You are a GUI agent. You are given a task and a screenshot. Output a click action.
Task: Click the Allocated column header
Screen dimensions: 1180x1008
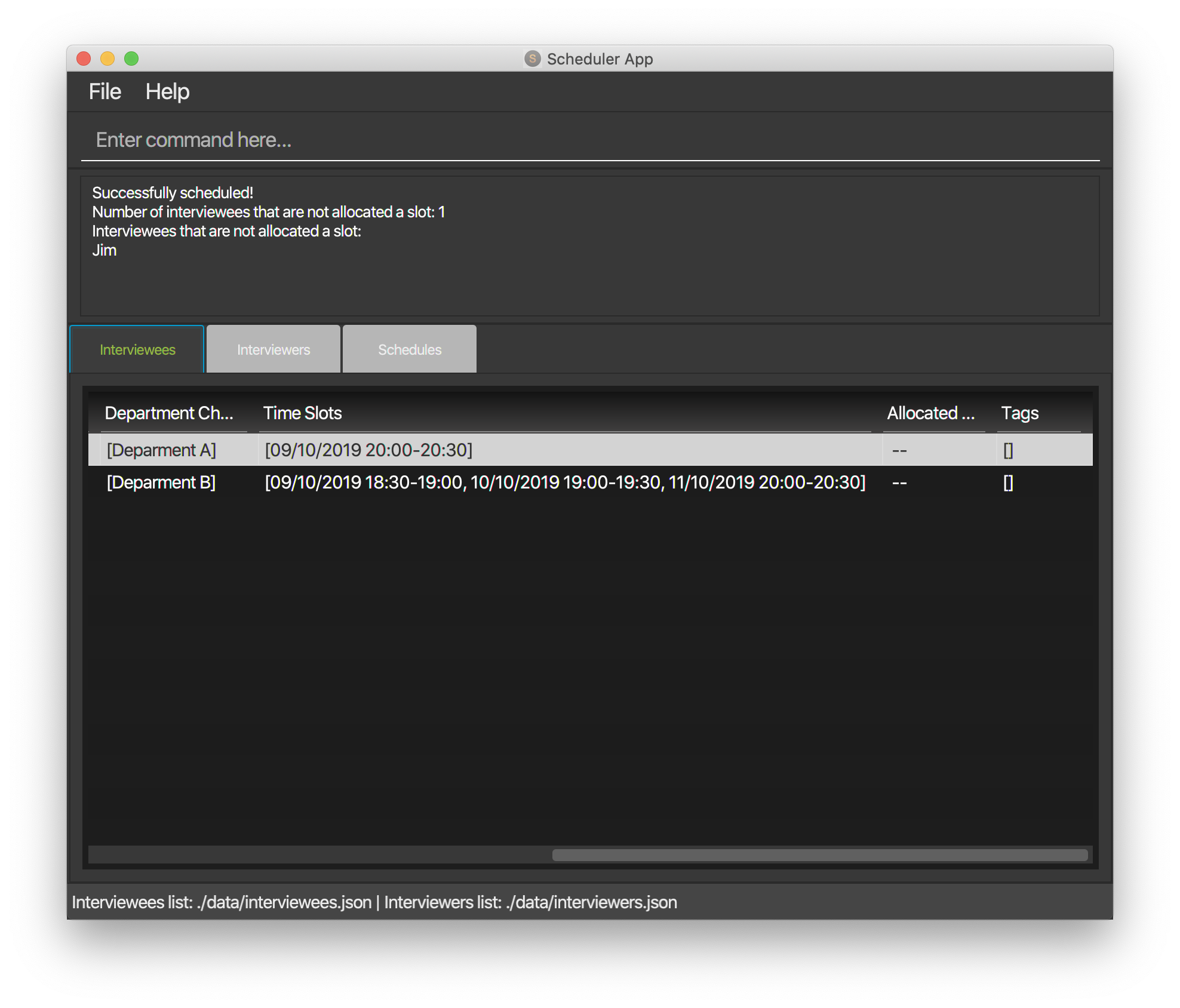930,413
